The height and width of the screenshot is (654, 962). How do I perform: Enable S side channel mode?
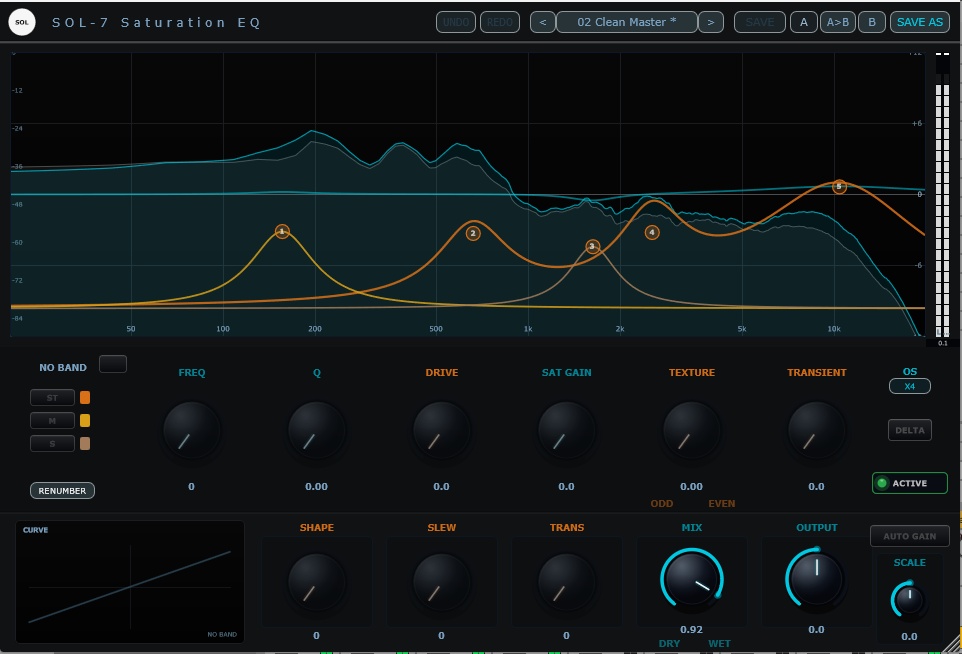pos(52,443)
